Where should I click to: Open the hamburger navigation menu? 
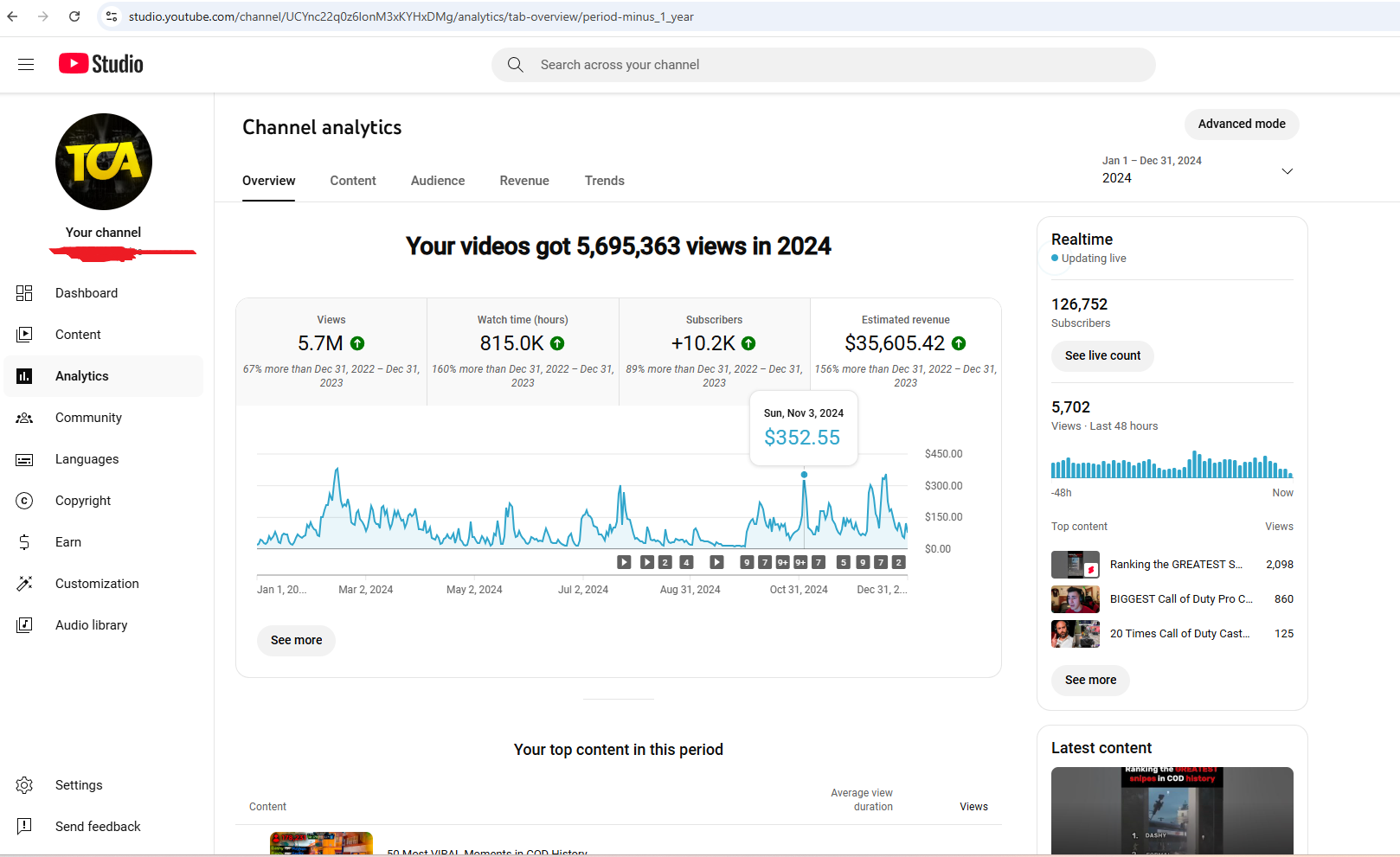tap(26, 64)
